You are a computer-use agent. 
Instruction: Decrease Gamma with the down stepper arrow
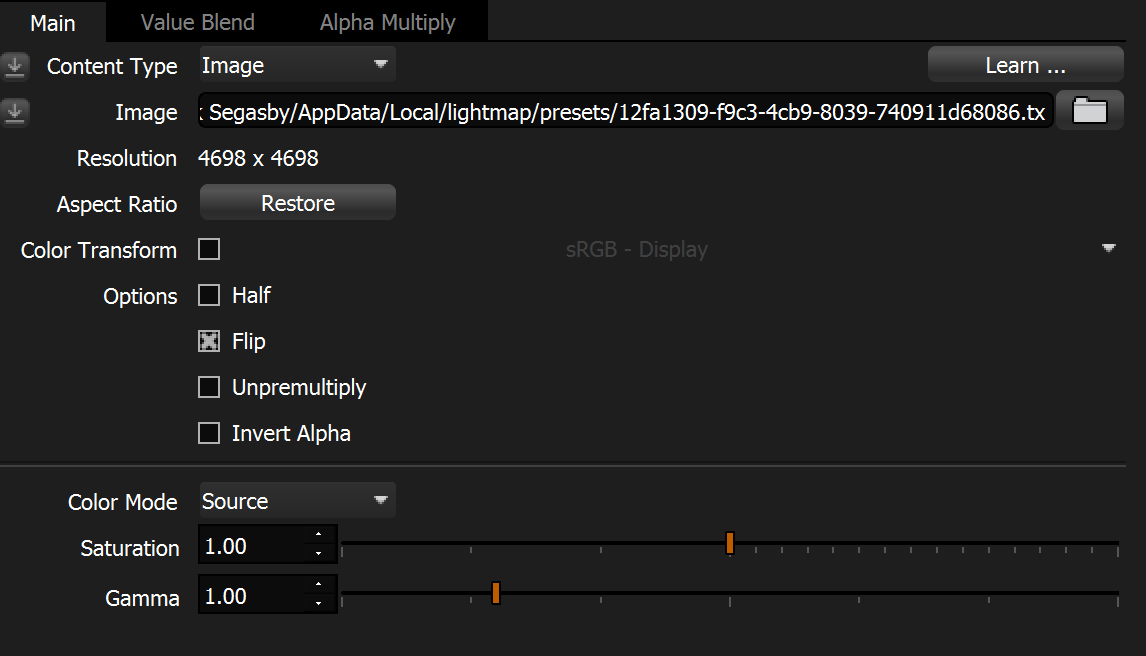click(x=318, y=603)
